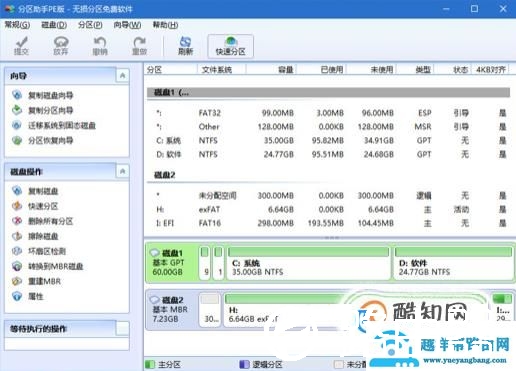516x371 pixels.
Task: Click 快速分区 icon in 磁盘操作 sidebar
Action: pyautogui.click(x=17, y=206)
